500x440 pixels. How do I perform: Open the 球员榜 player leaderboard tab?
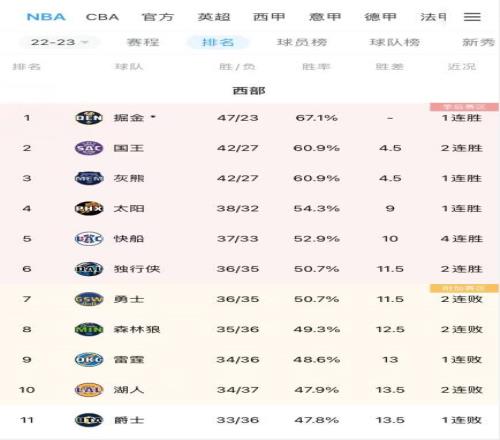(302, 42)
